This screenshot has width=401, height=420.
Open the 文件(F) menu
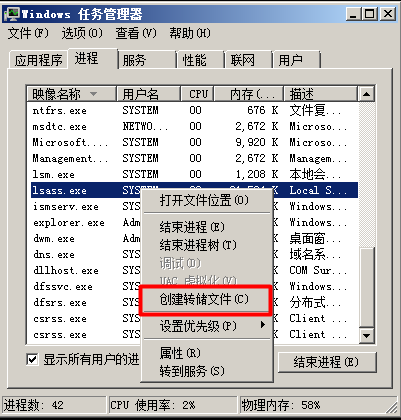pos(28,33)
